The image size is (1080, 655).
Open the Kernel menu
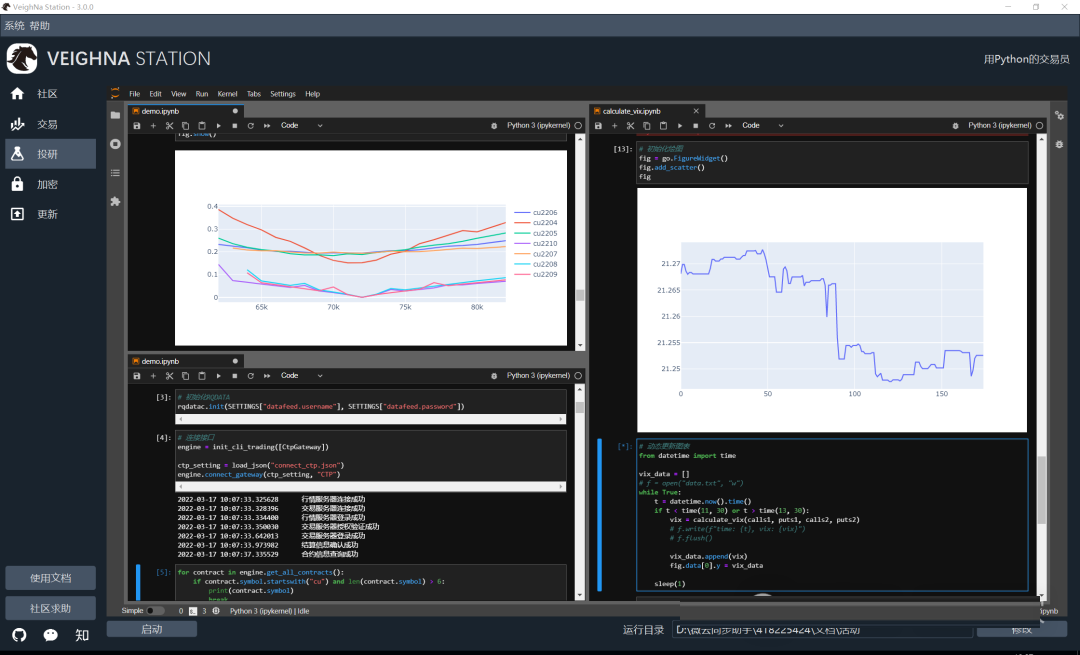[227, 94]
